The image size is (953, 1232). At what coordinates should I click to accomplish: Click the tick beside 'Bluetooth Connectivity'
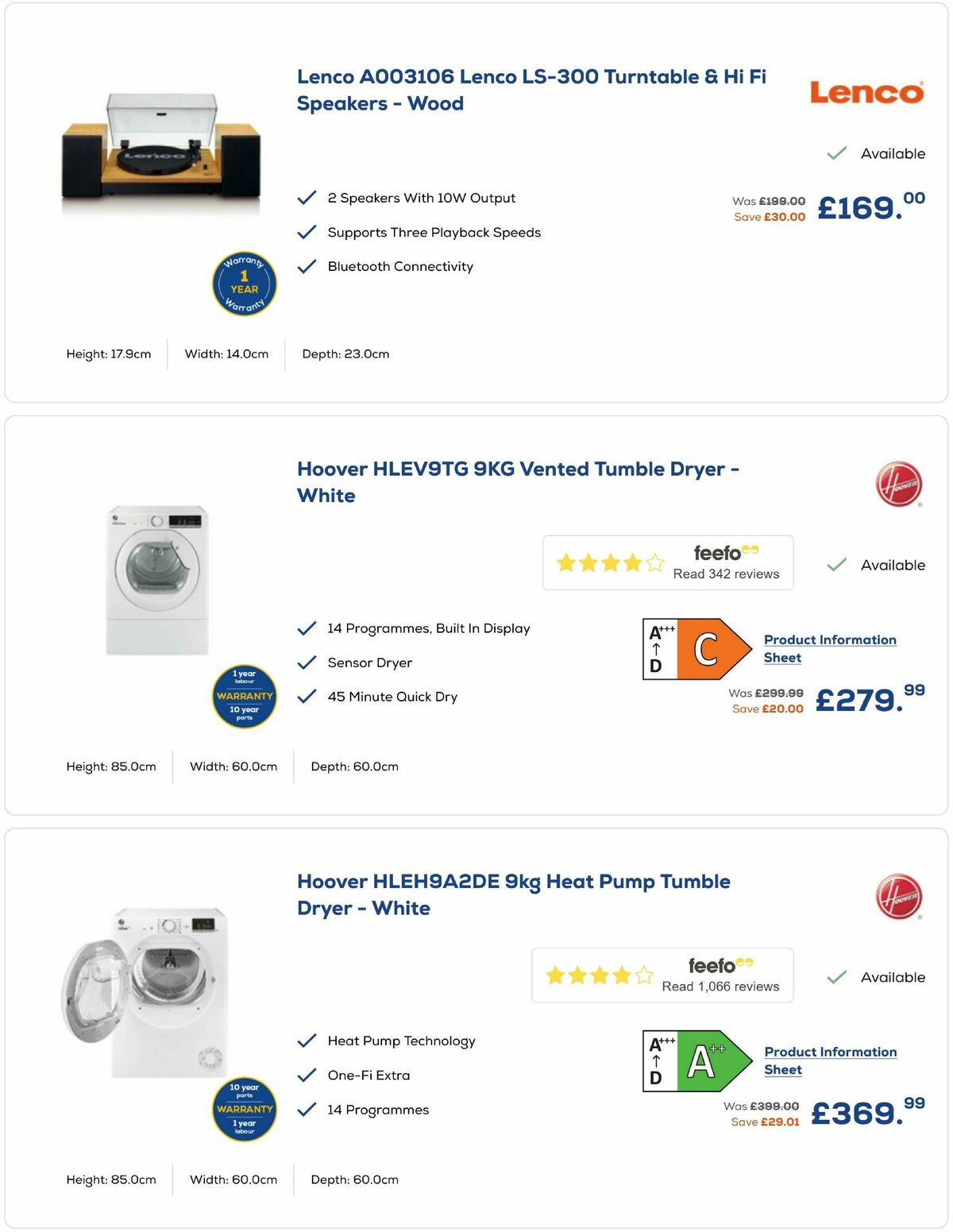tap(305, 267)
